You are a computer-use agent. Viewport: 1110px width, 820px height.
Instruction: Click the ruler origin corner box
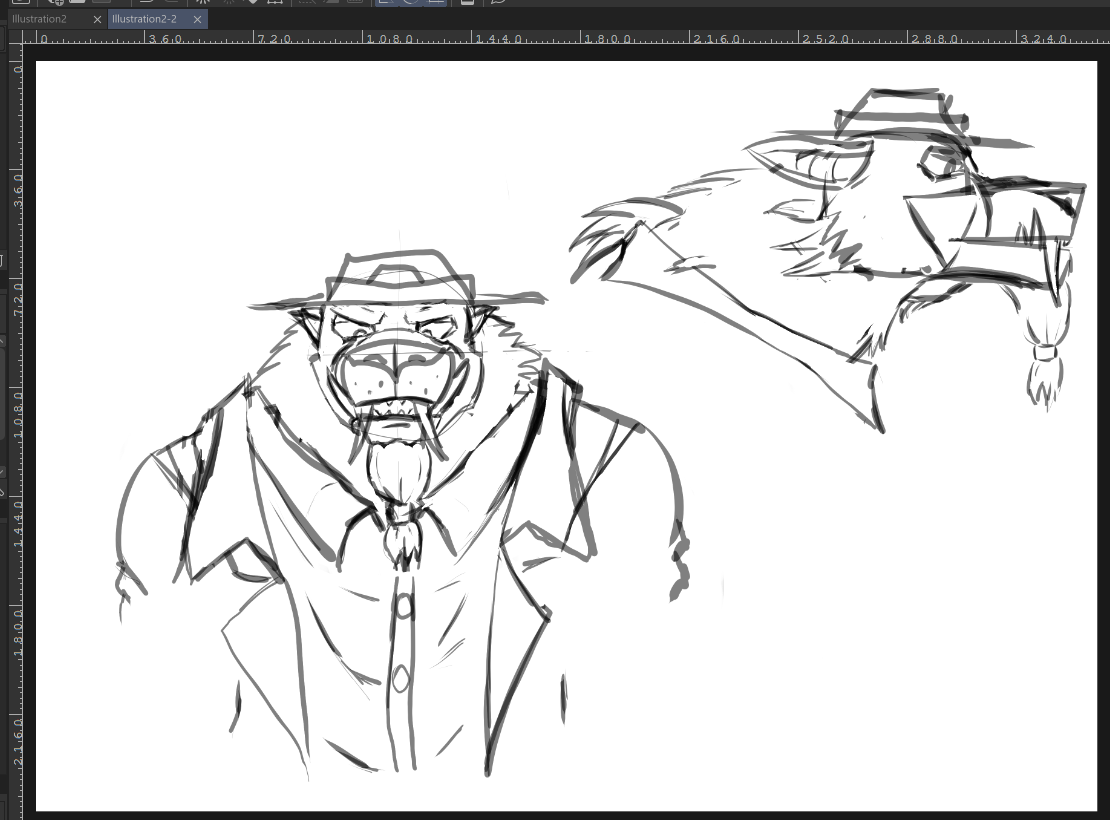coord(17,38)
